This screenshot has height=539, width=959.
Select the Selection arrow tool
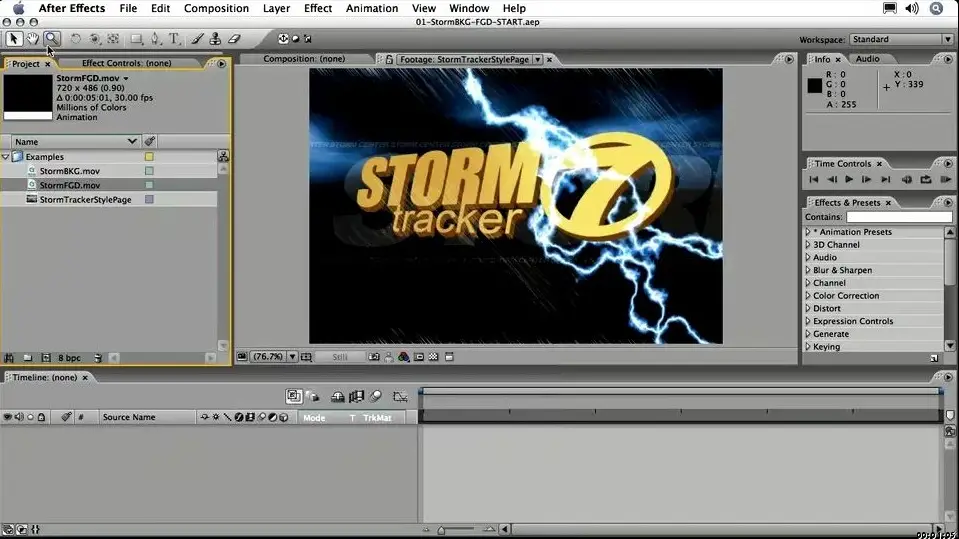pyautogui.click(x=13, y=39)
